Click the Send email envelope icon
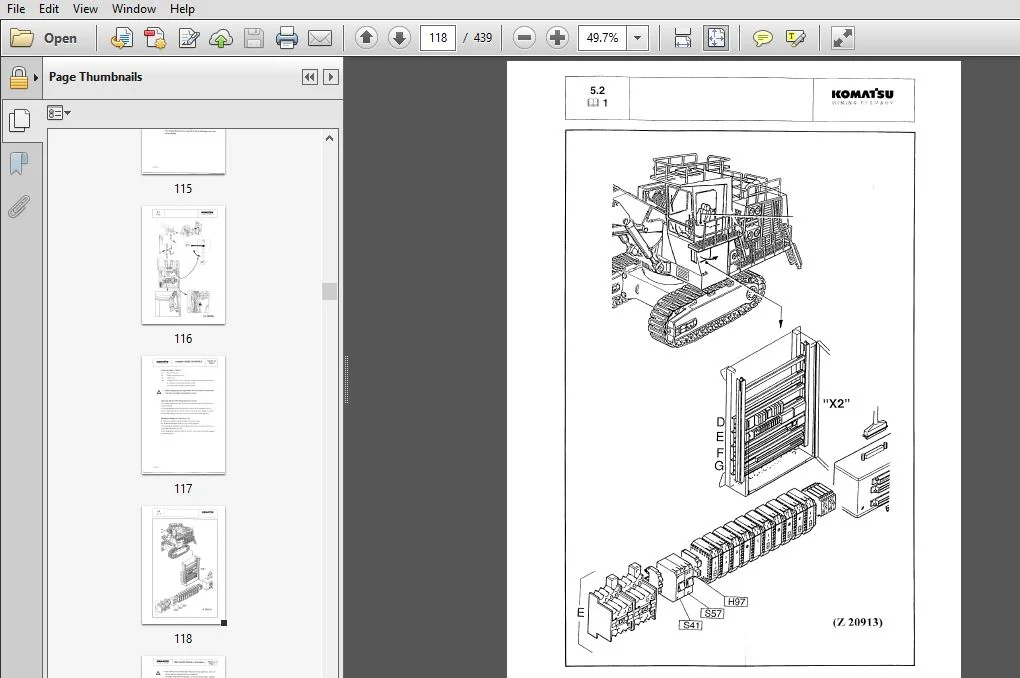 pyautogui.click(x=319, y=38)
